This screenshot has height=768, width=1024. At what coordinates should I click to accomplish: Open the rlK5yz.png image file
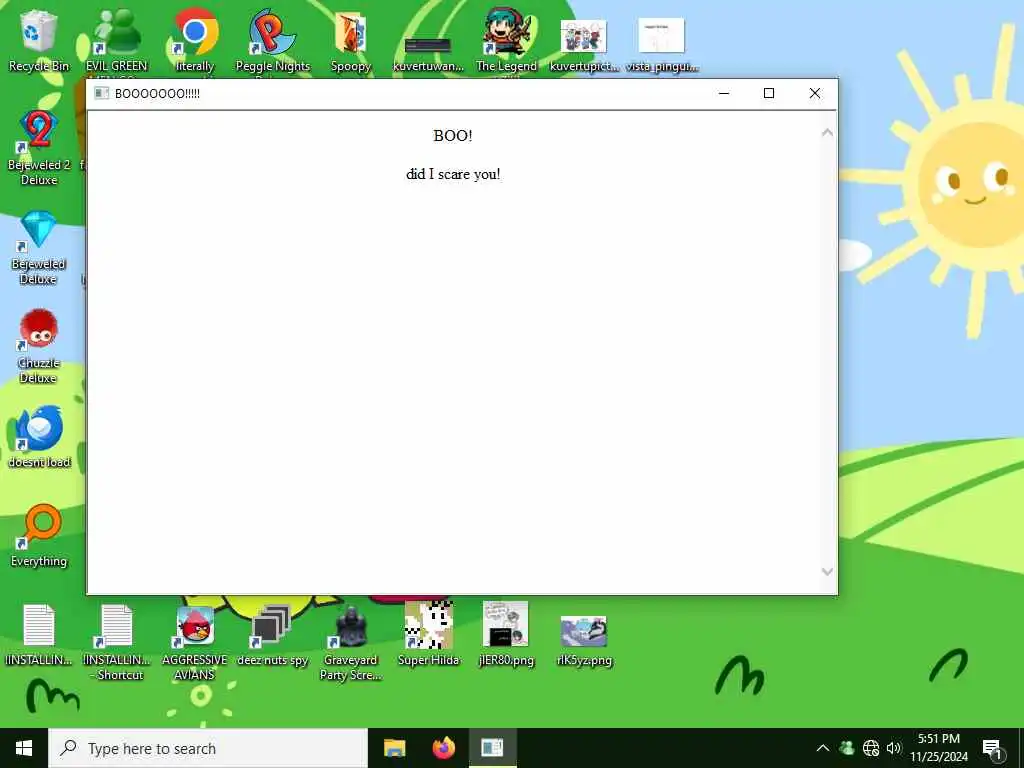pos(584,640)
